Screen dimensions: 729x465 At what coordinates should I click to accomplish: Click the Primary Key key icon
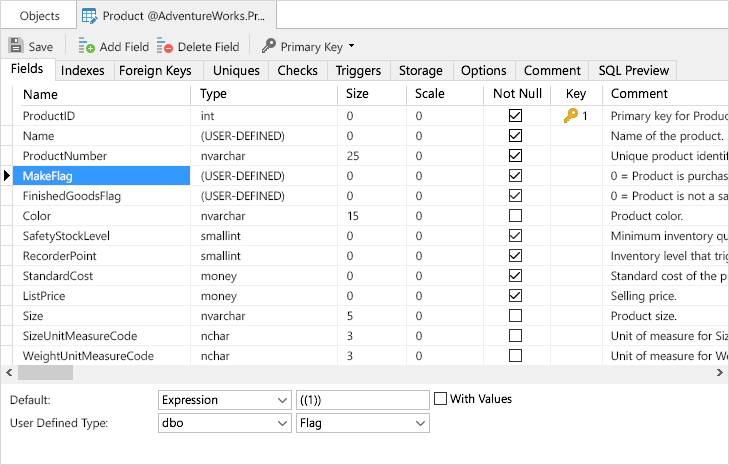[x=269, y=46]
